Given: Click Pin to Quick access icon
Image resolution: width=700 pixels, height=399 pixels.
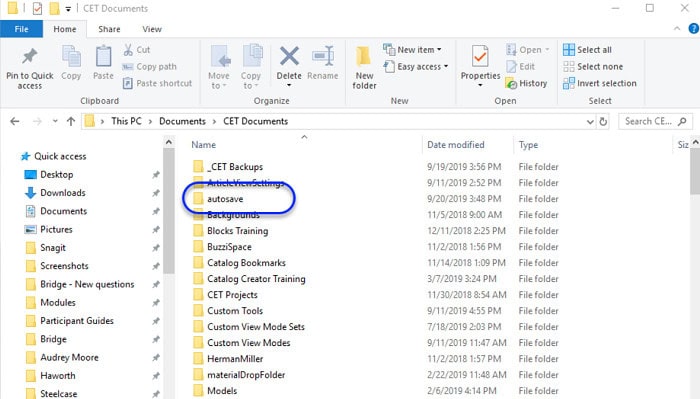Looking at the screenshot, I should pos(29,56).
